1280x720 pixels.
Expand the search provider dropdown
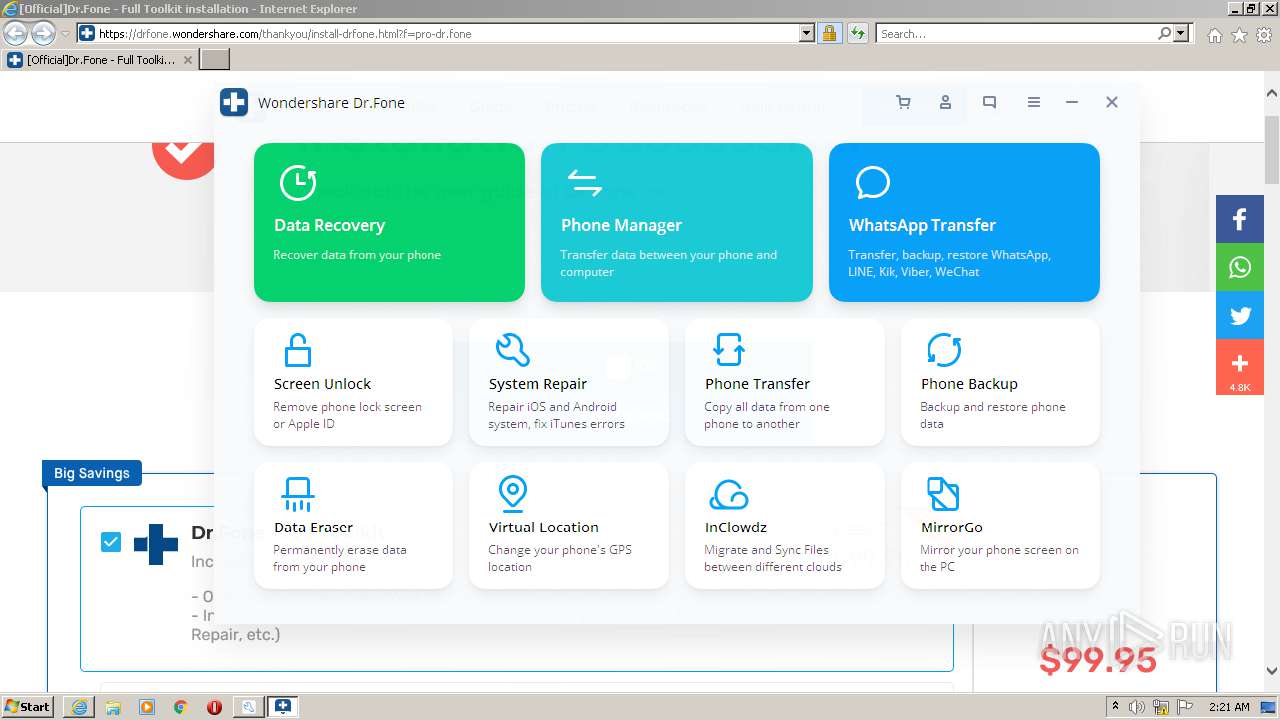[x=1182, y=33]
